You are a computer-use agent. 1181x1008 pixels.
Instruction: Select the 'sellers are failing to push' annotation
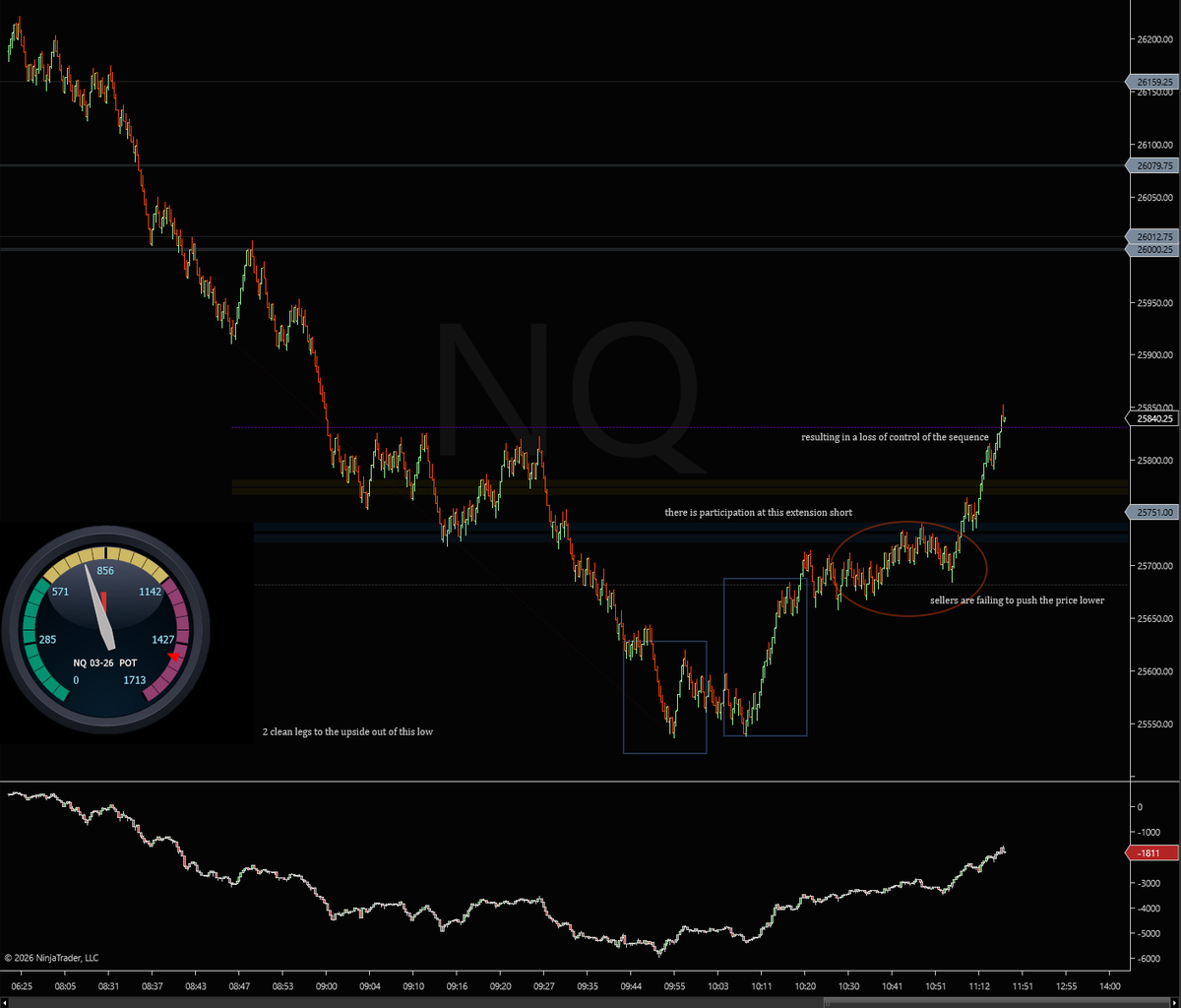pyautogui.click(x=1017, y=599)
